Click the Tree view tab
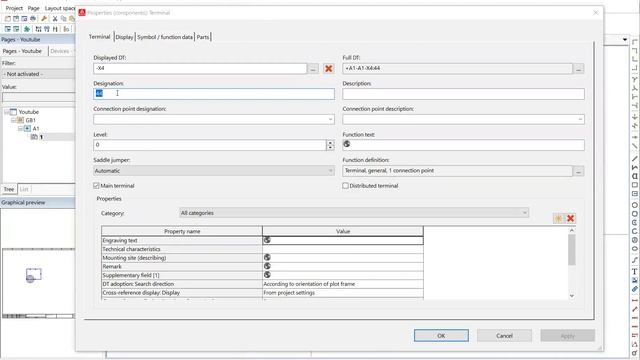The width and height of the screenshot is (640, 360). coord(9,189)
